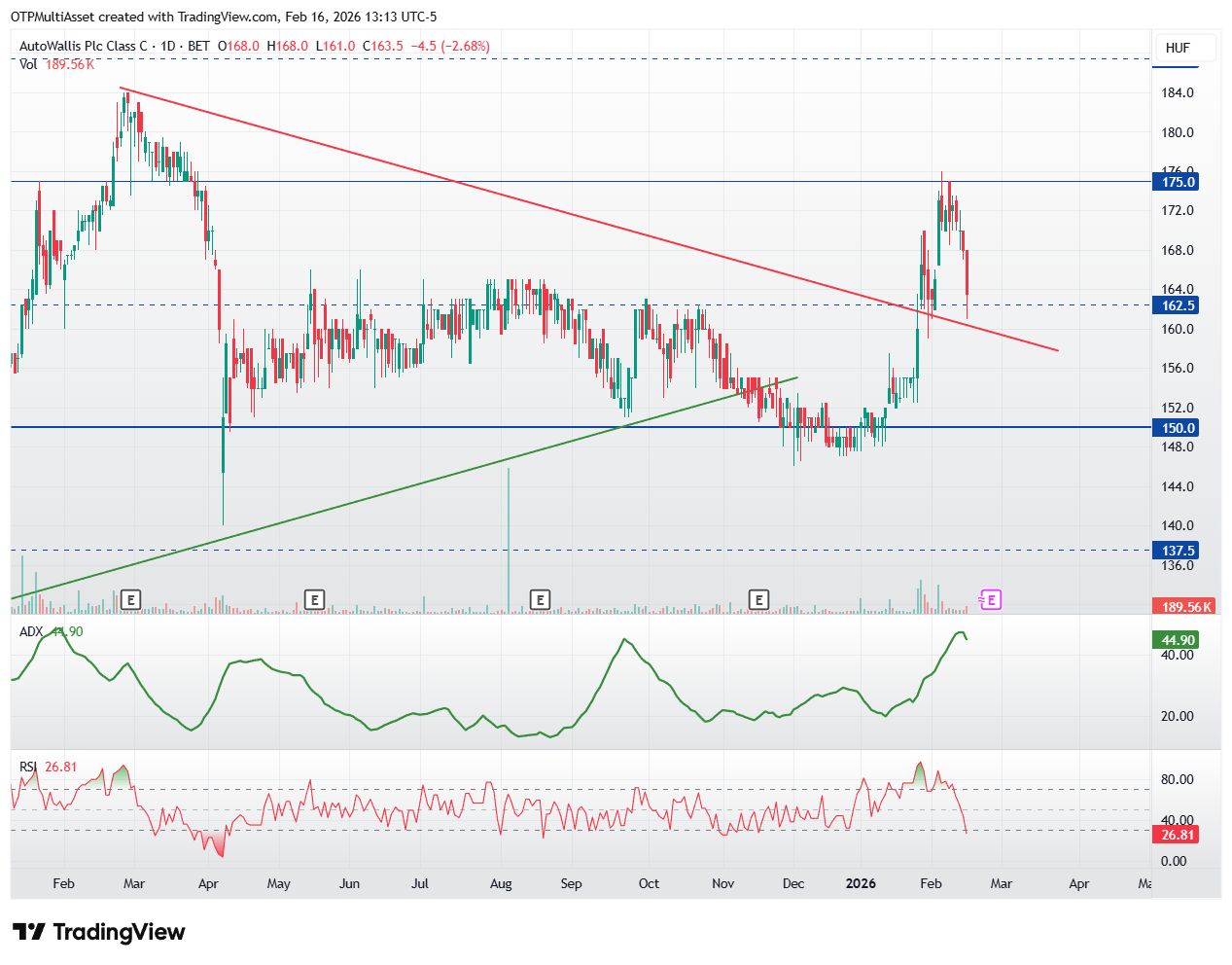This screenshot has width=1232, height=965.
Task: Open earnings E marker between Aug and Sep
Action: click(x=541, y=599)
